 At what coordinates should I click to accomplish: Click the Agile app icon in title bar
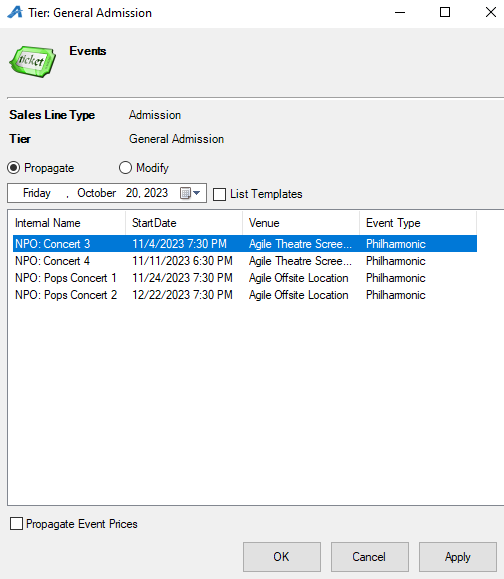click(15, 13)
